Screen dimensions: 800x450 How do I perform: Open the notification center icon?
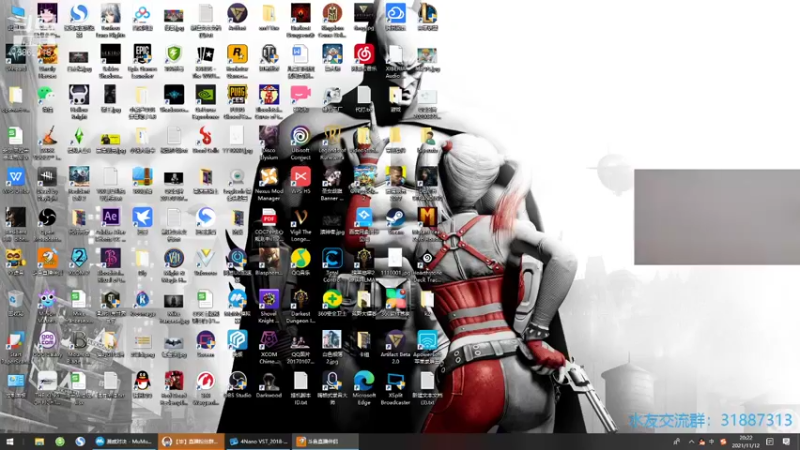point(786,441)
